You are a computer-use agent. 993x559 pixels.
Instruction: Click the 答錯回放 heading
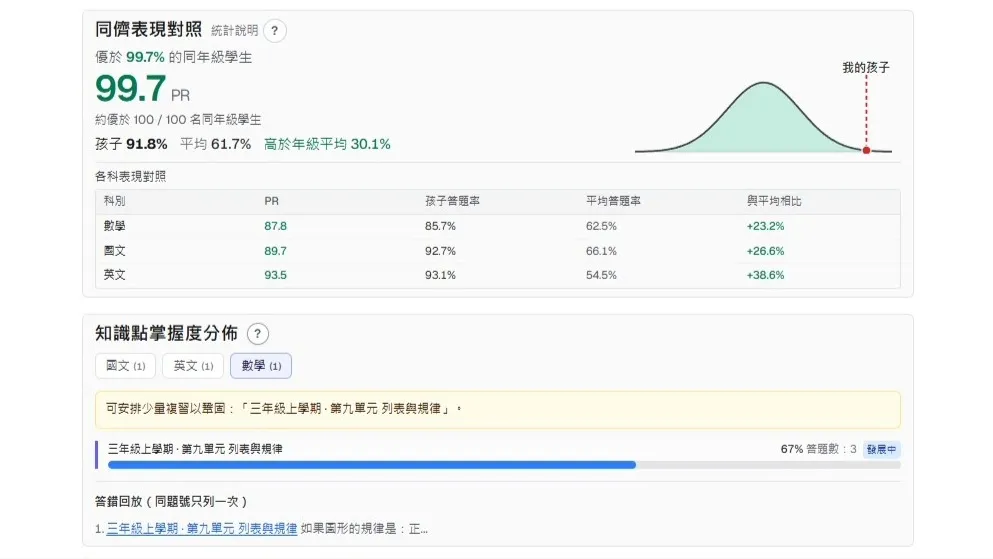(171, 501)
